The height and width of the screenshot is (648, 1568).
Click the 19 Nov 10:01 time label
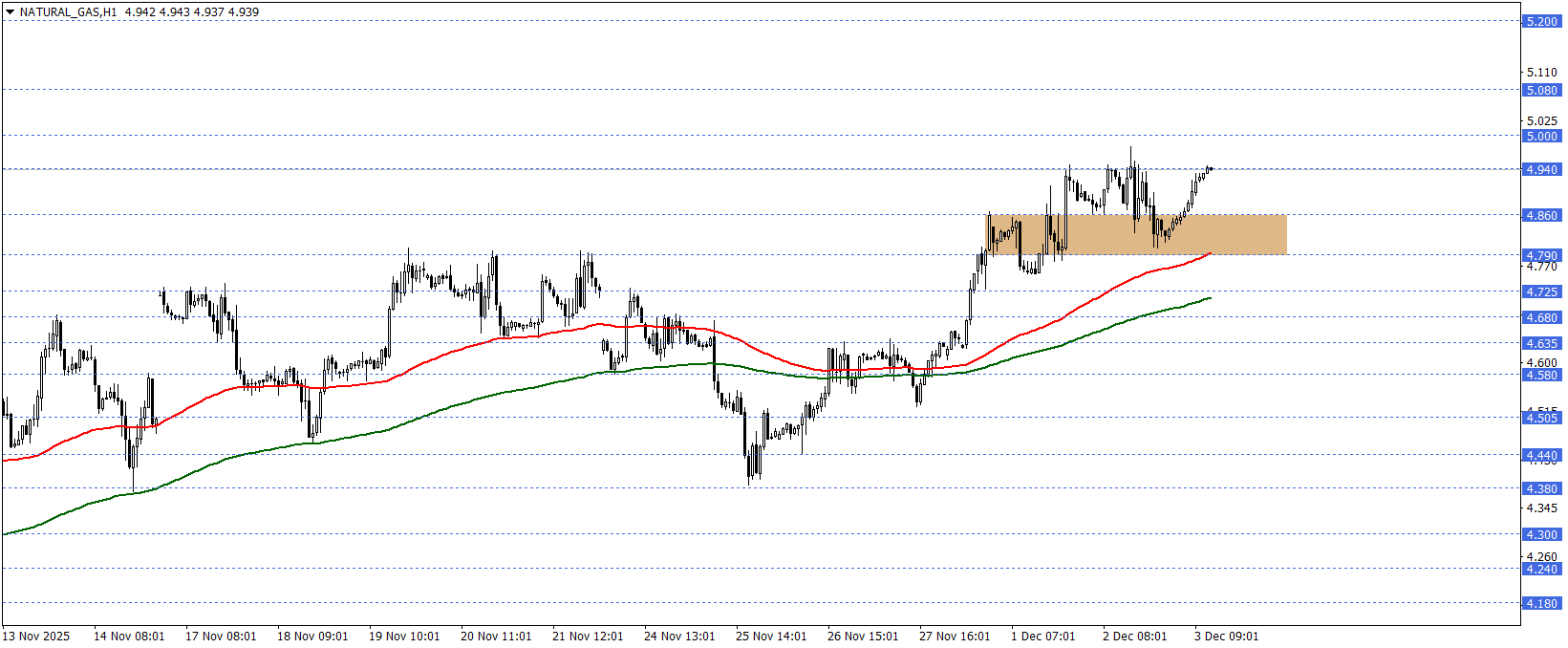(404, 637)
